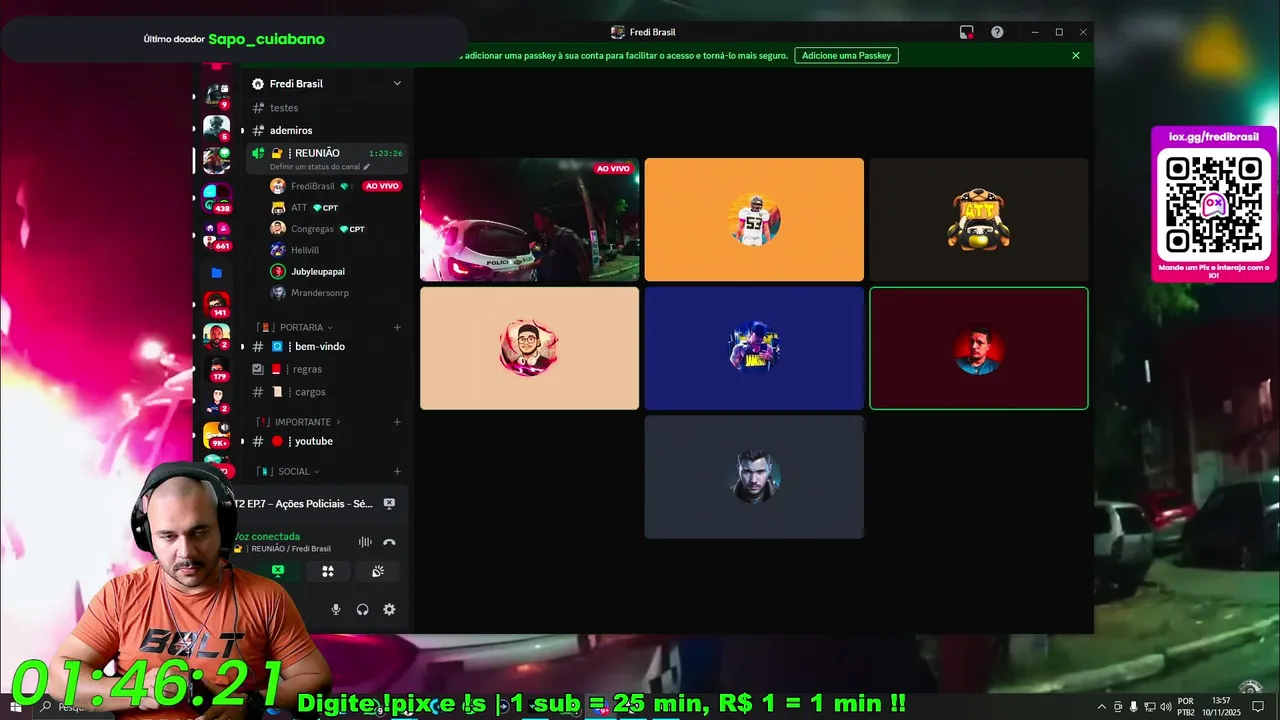Open the Windows Start button

pos(15,707)
